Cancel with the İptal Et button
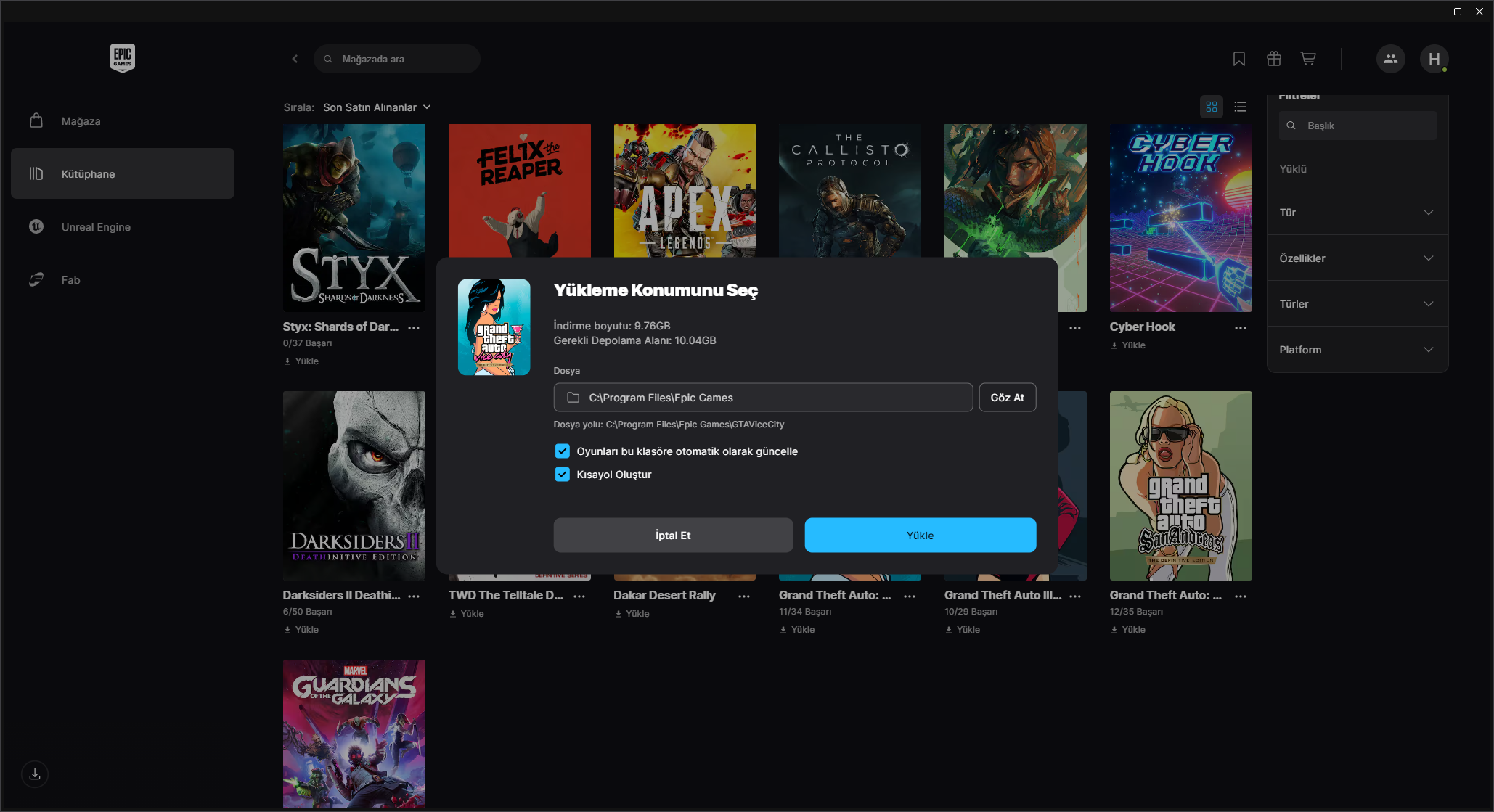The image size is (1494, 812). 673,536
